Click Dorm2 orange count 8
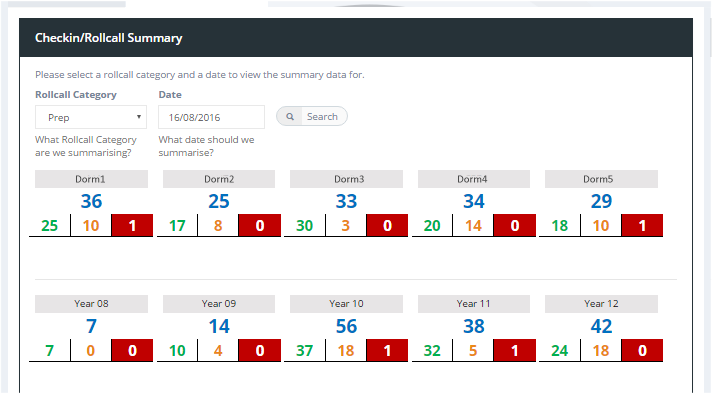Image resolution: width=712 pixels, height=394 pixels. click(x=218, y=226)
